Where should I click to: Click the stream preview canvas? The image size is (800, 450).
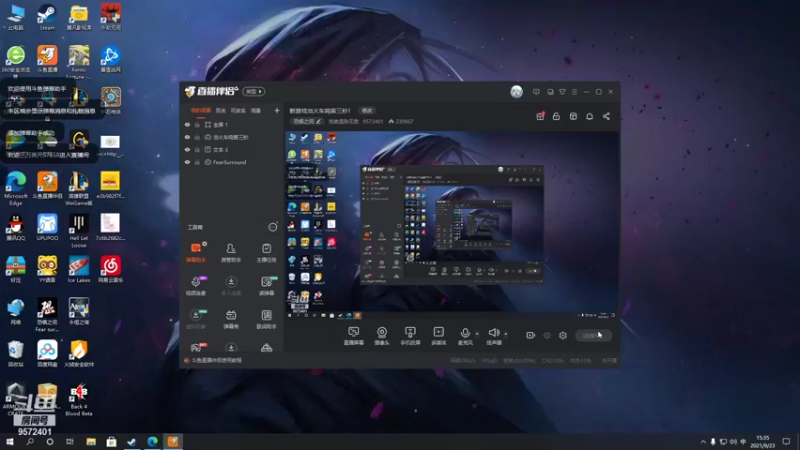click(451, 225)
